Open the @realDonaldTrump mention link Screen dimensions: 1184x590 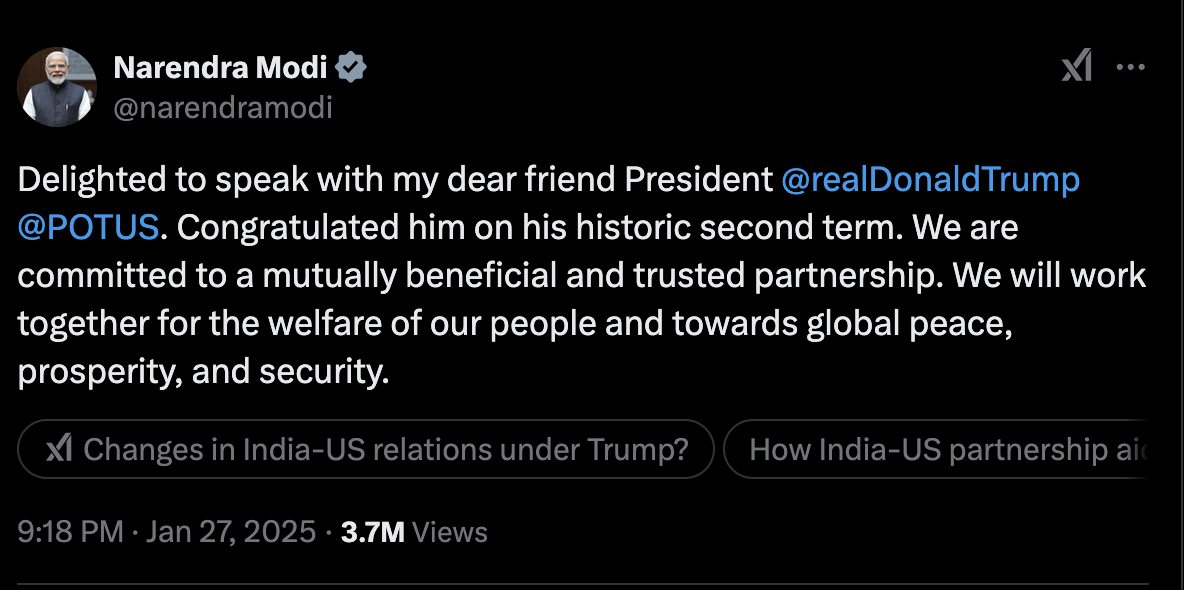pos(930,179)
